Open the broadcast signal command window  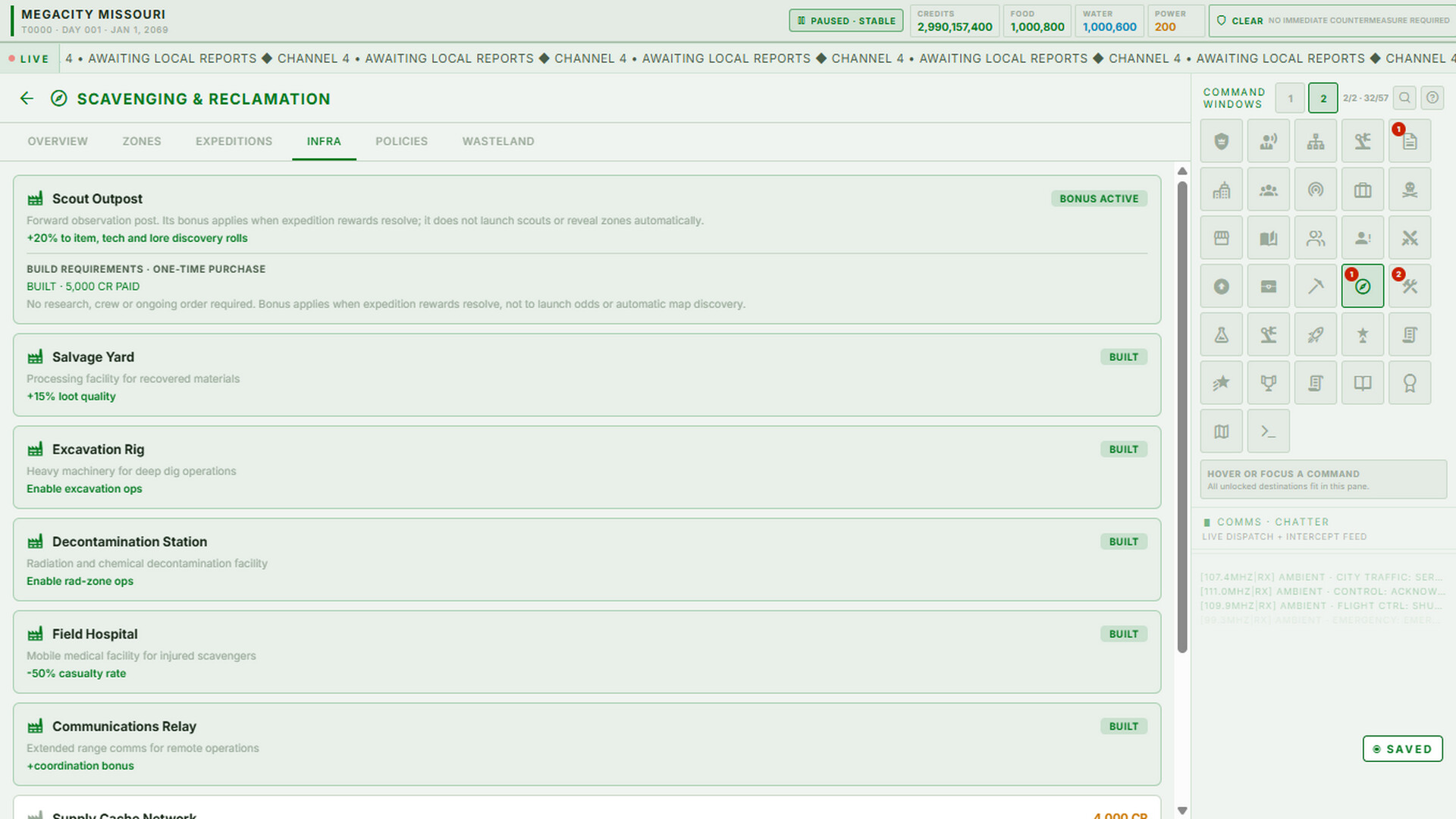1315,190
